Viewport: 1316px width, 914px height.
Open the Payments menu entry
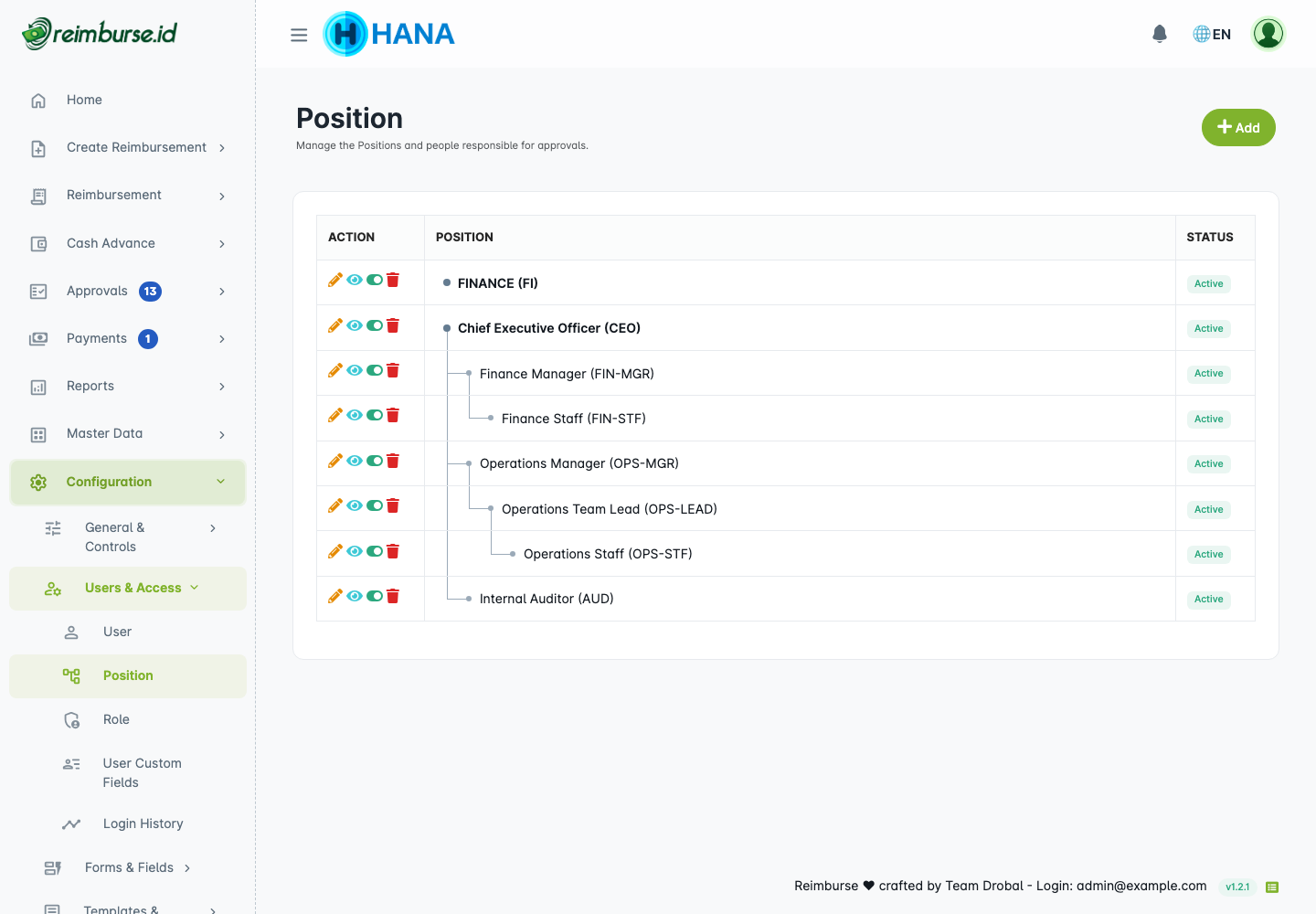pos(128,339)
